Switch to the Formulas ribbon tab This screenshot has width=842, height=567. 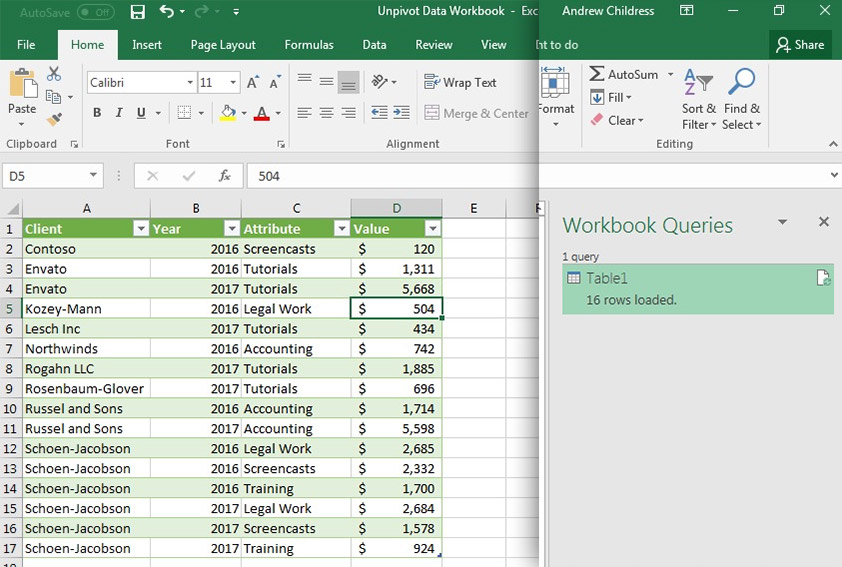(309, 45)
